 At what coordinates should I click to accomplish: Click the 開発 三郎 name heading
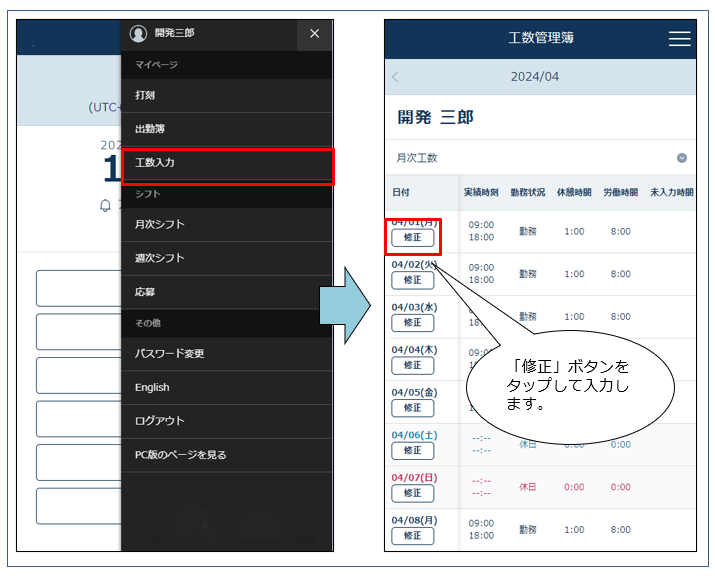point(435,117)
